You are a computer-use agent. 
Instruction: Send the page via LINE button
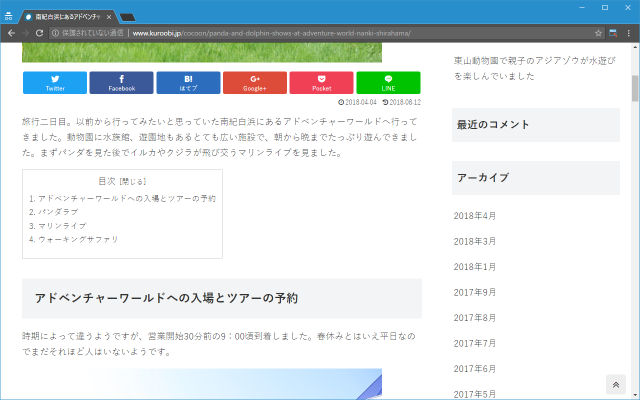388,82
